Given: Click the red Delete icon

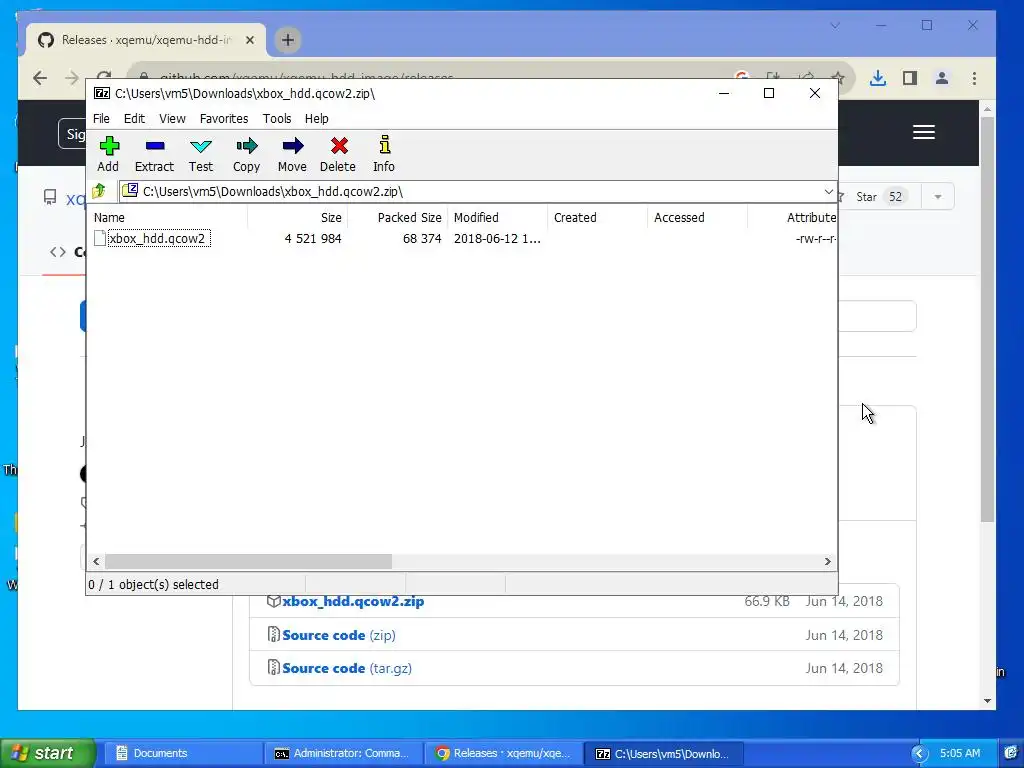Looking at the screenshot, I should click(x=338, y=154).
